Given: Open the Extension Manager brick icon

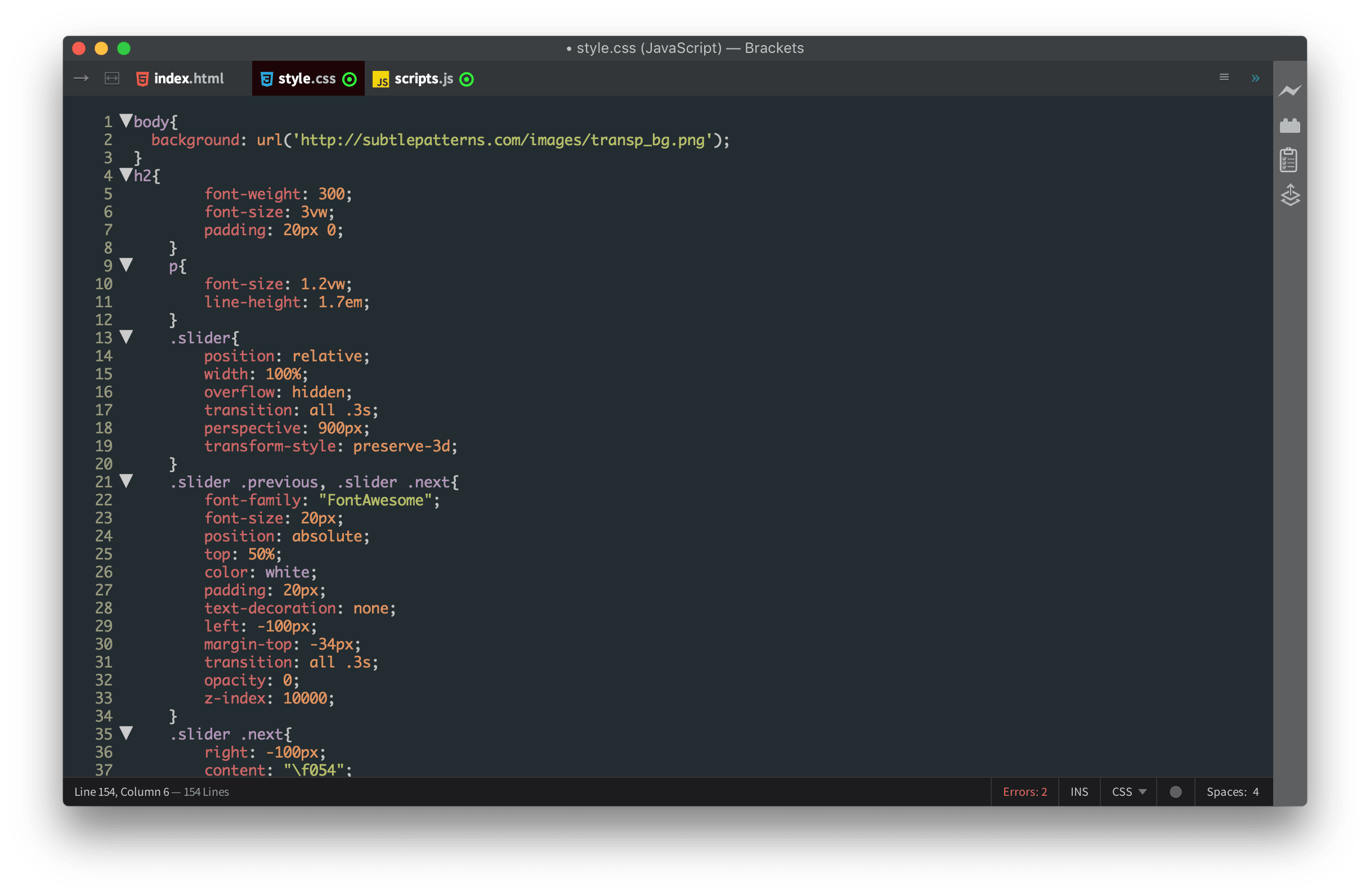Looking at the screenshot, I should point(1291,125).
